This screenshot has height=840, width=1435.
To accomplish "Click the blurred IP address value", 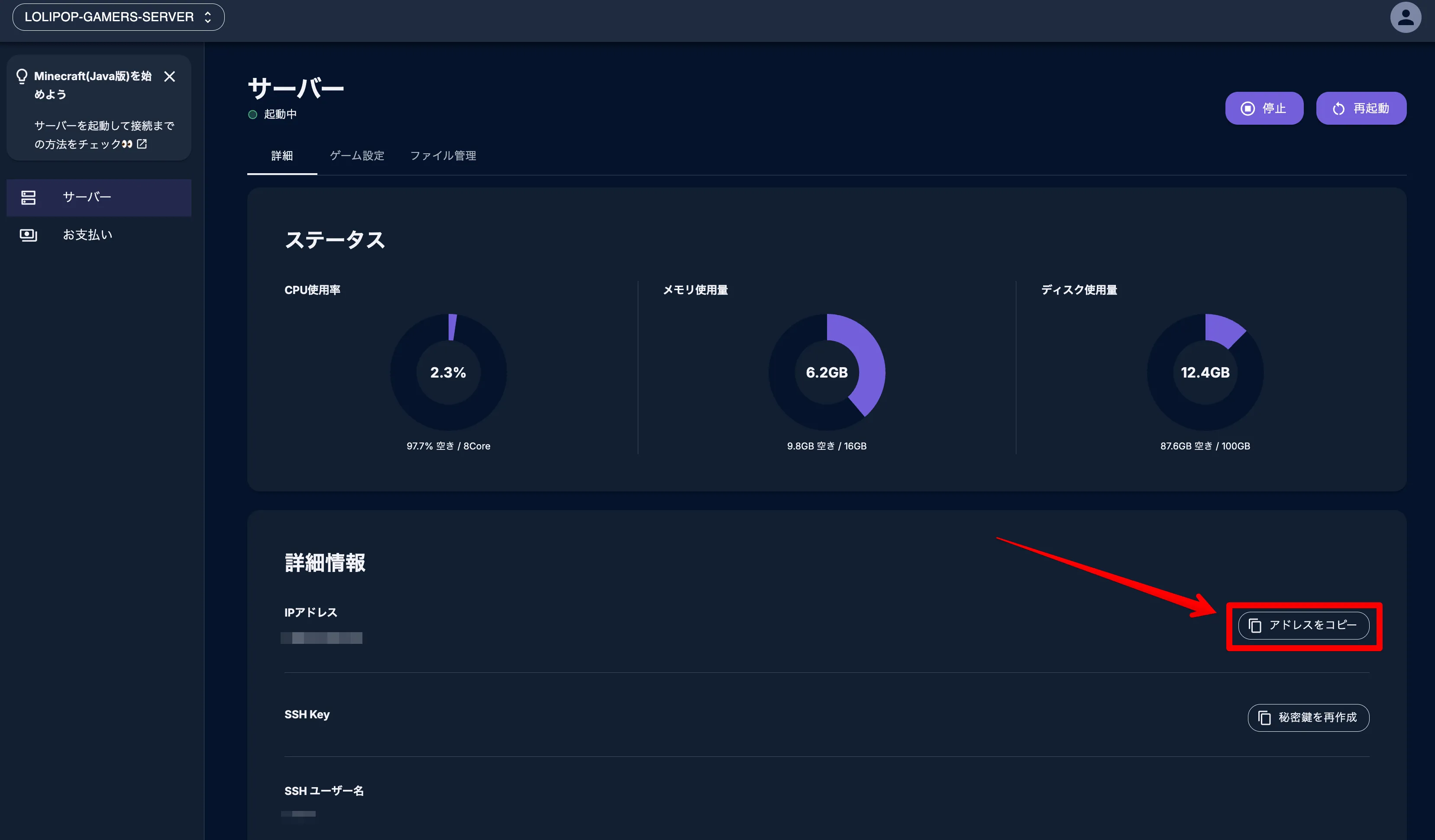I will [x=322, y=638].
